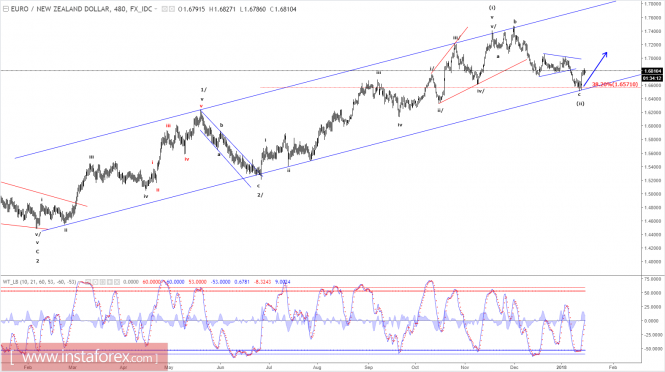Screen dimensions: 665x372
Task: Click -50.0000 on the oscillator axis
Action: pos(653,349)
